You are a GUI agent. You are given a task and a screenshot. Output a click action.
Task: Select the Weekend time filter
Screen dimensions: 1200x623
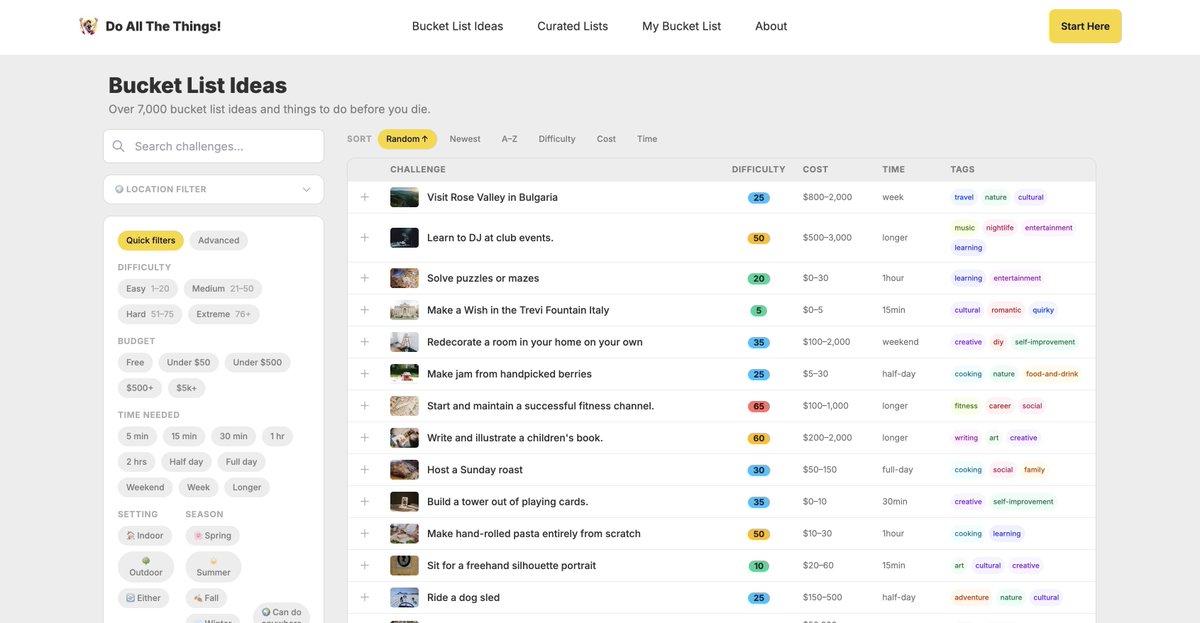pyautogui.click(x=145, y=487)
